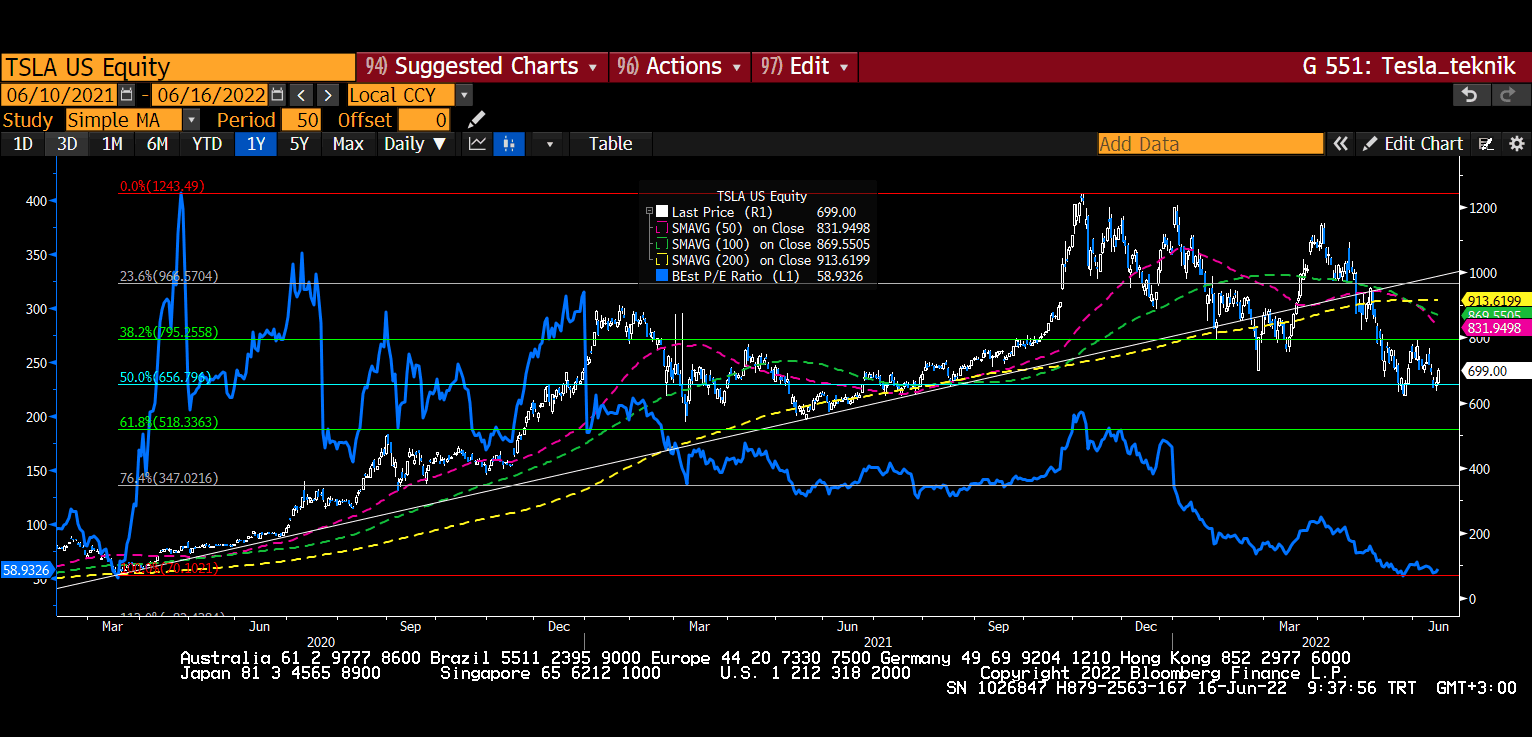Open chart settings gear icon
This screenshot has width=1532, height=737.
[x=1516, y=144]
